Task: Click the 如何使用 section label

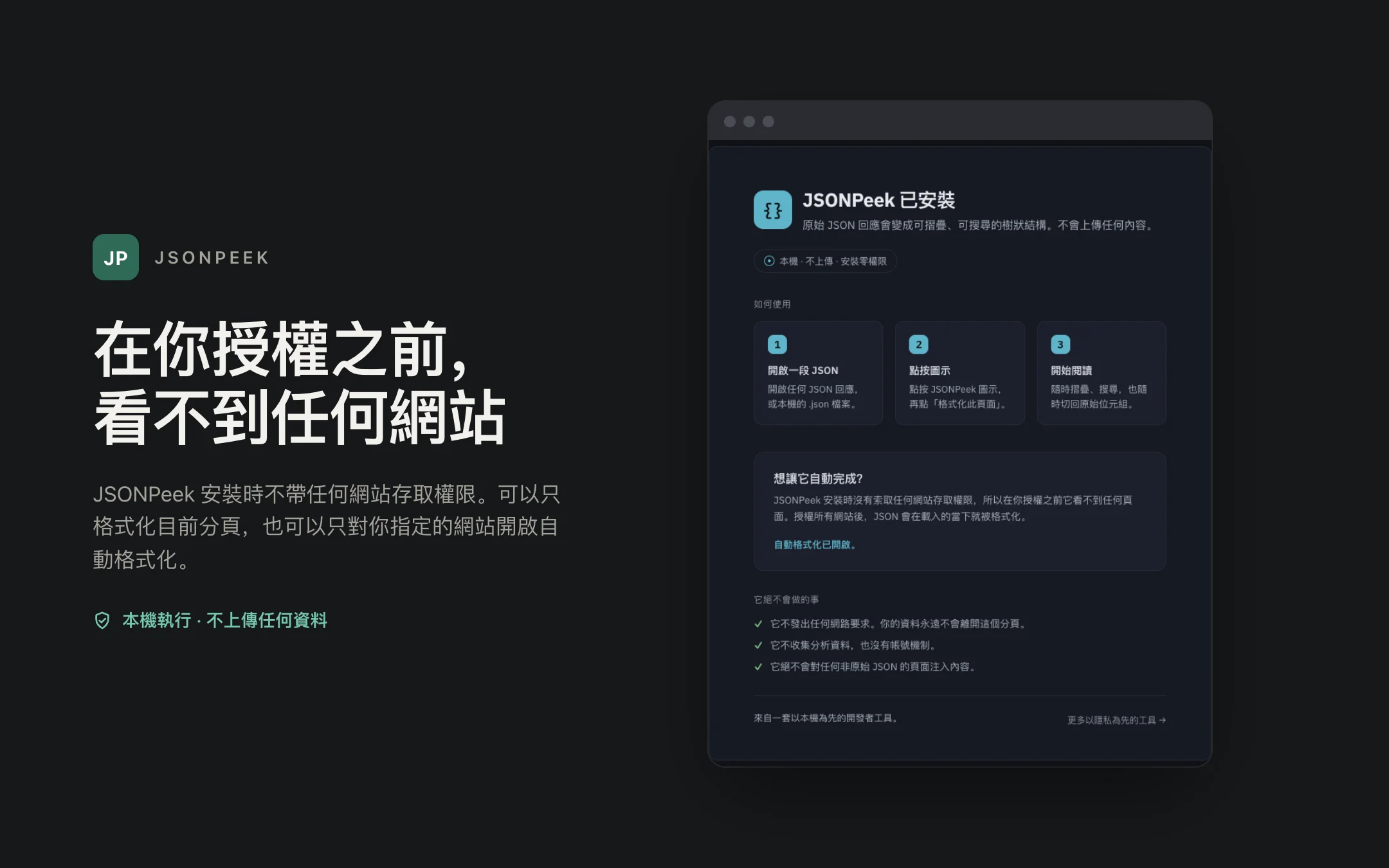Action: (772, 304)
